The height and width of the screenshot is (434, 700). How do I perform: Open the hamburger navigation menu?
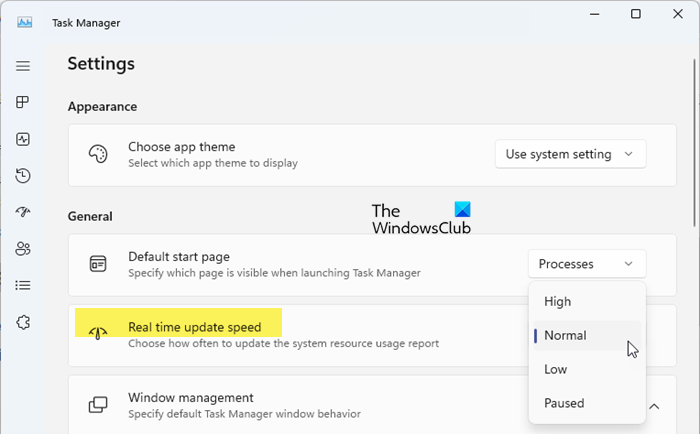(23, 66)
